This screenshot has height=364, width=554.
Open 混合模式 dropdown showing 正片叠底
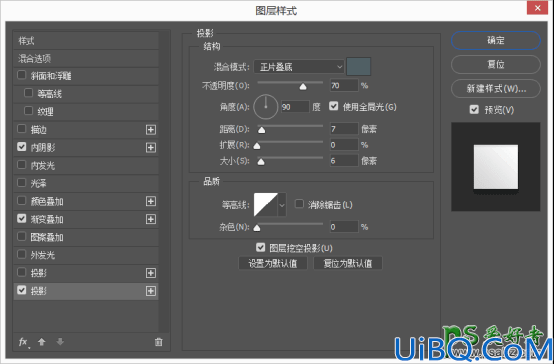click(x=299, y=66)
